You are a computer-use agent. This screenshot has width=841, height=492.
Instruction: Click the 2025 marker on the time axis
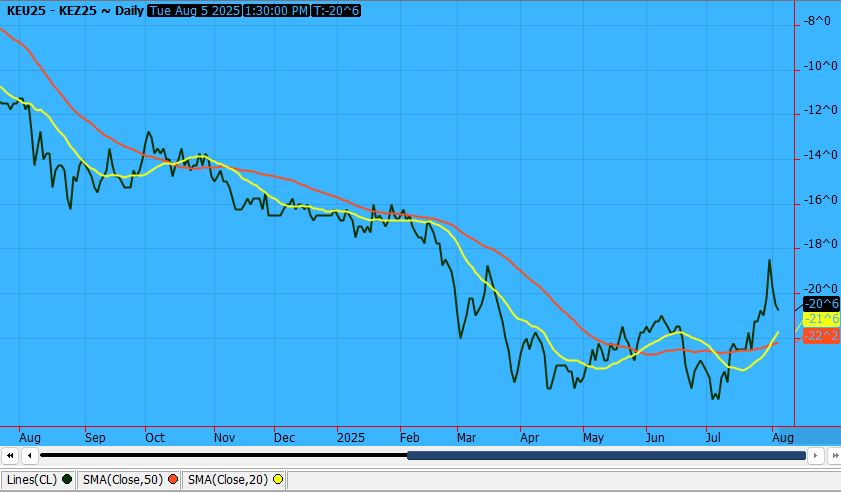pos(350,437)
